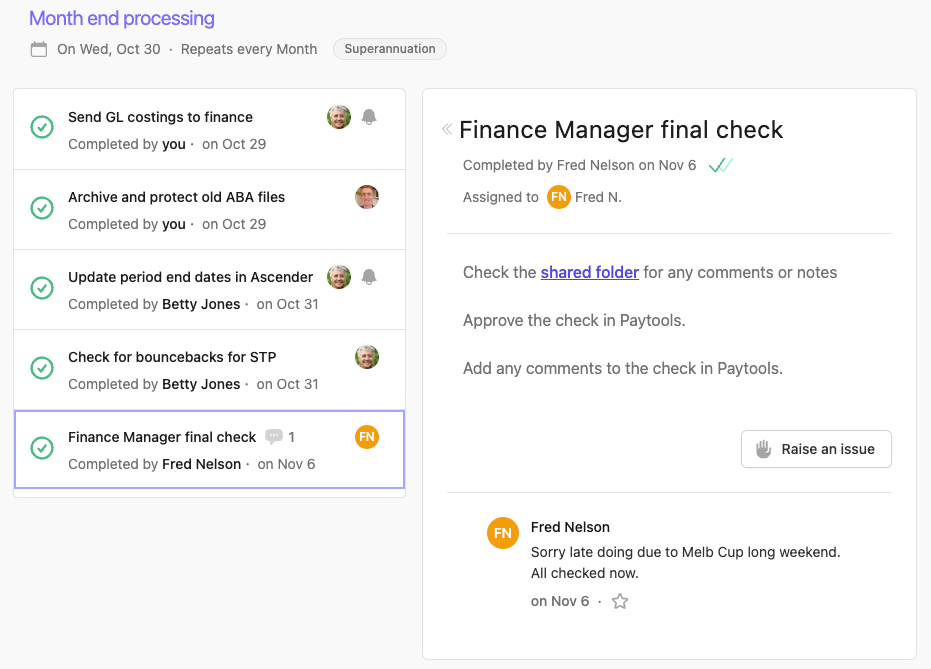Screen dimensions: 931x669
Task: Click FN avatar beside Fred Nelson's comment
Action: pyautogui.click(x=503, y=533)
